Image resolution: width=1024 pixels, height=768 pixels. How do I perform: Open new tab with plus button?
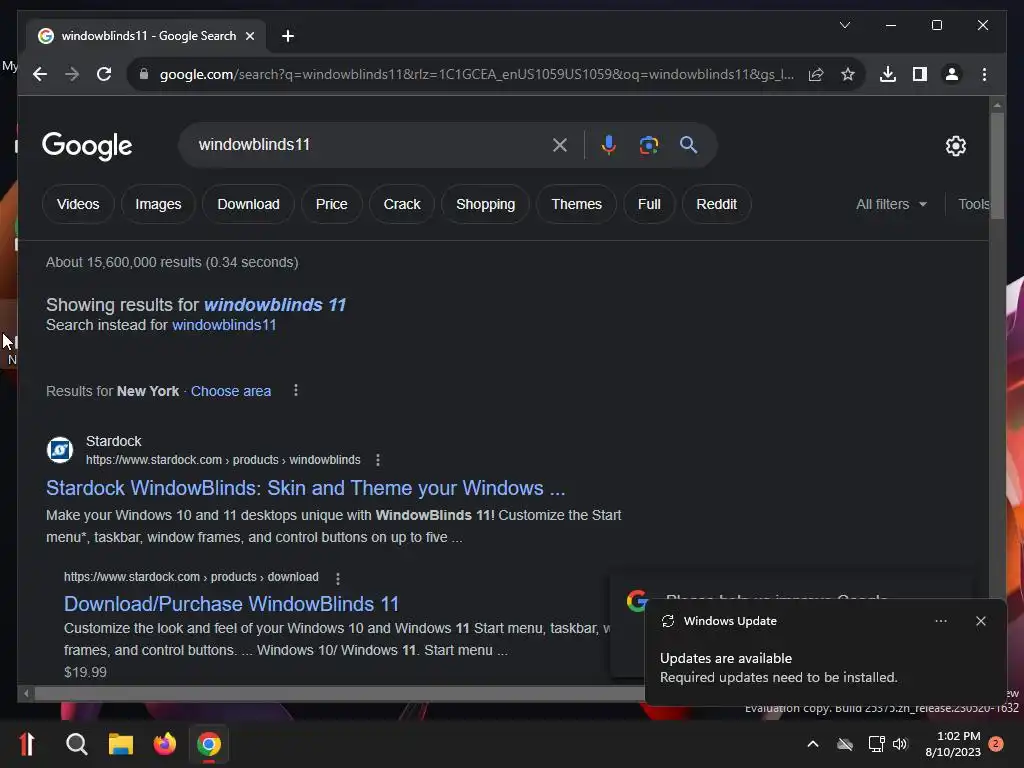click(288, 36)
